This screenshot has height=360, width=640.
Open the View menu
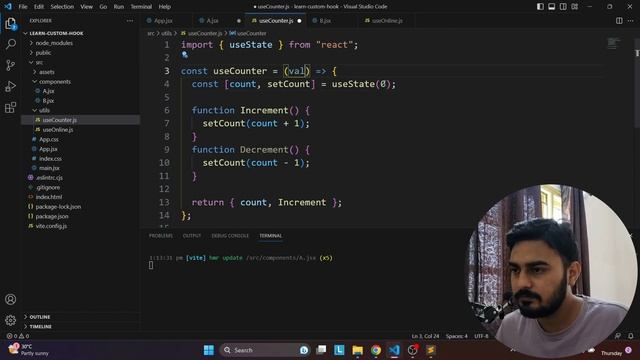[86, 7]
